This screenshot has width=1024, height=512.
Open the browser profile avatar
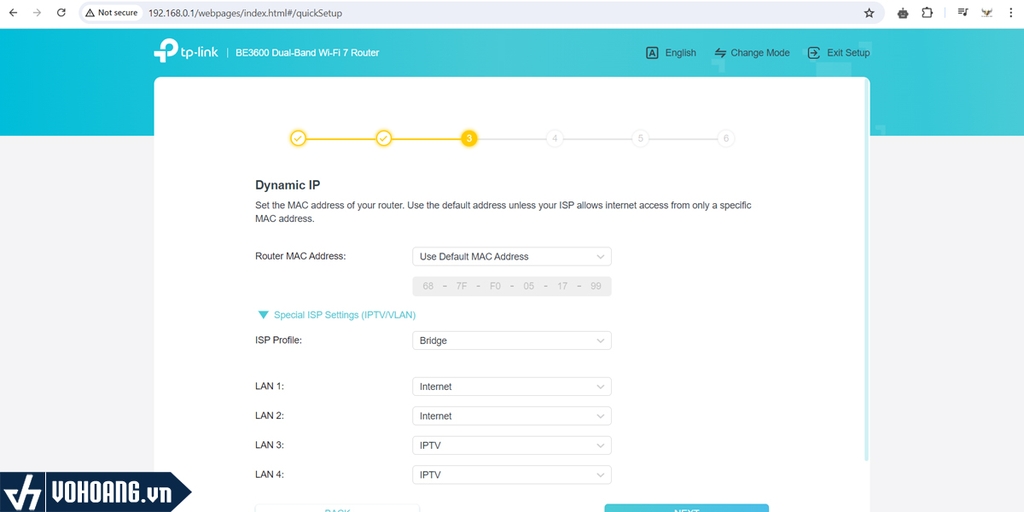point(987,12)
